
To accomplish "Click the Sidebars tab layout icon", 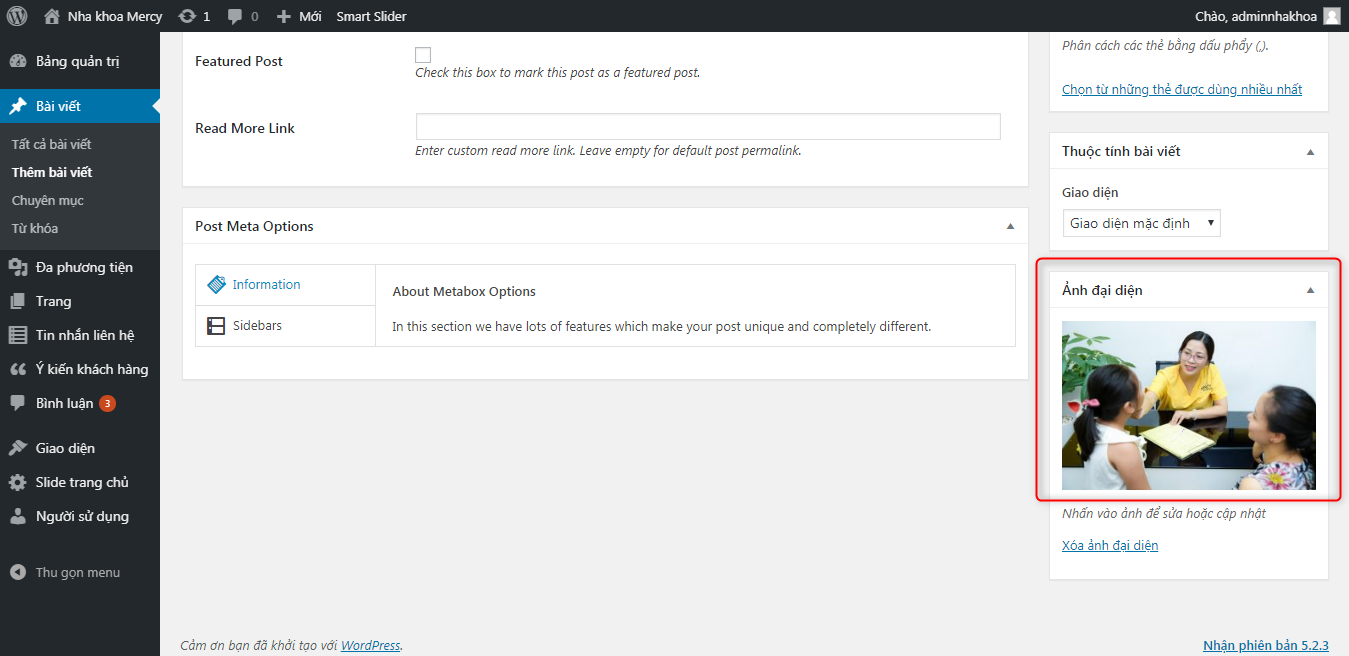I will [216, 326].
